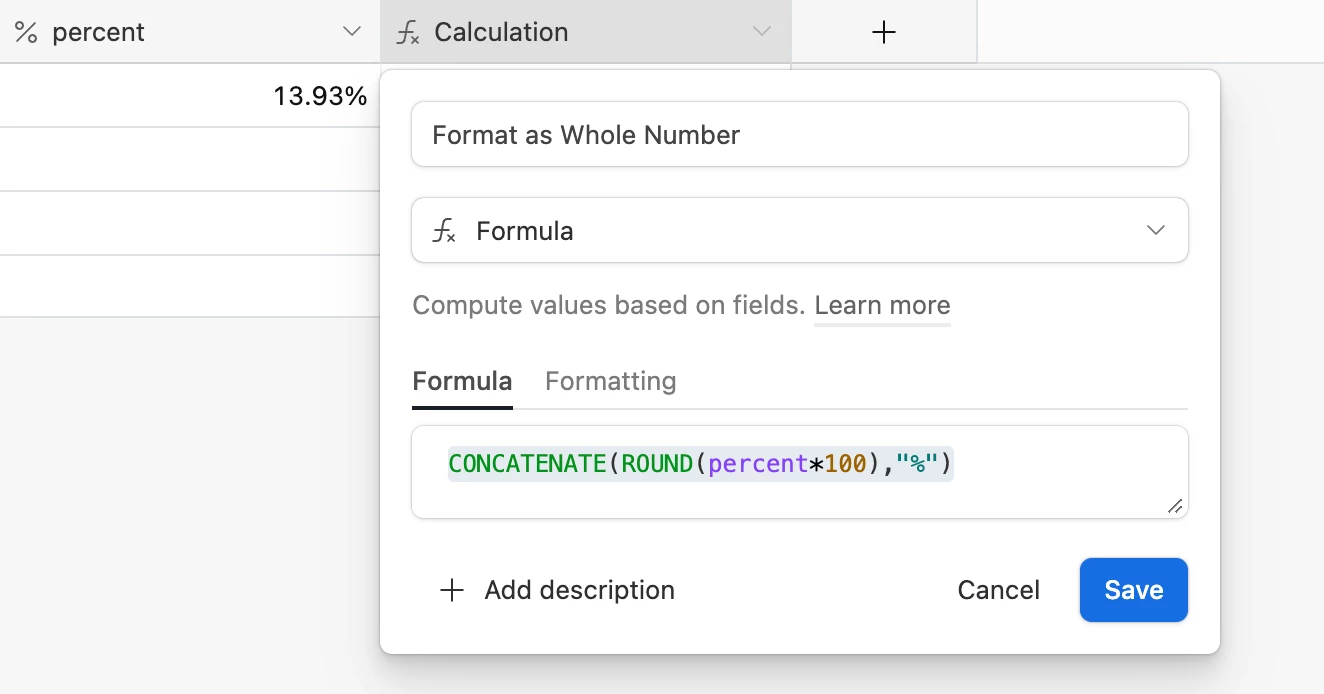
Task: Click fx icon inside field type selector
Action: point(444,231)
